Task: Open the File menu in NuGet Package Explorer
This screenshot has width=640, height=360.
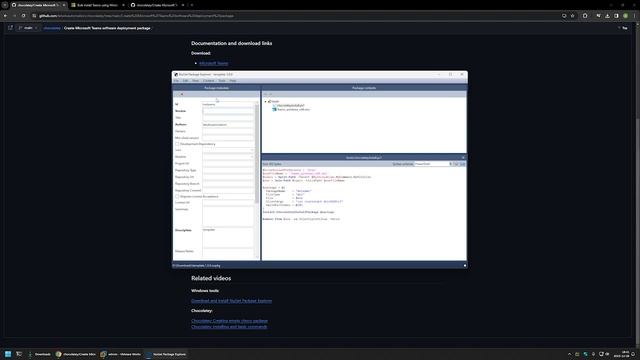Action: 176,81
